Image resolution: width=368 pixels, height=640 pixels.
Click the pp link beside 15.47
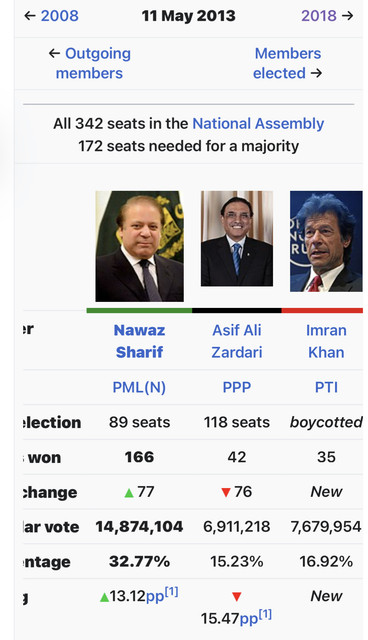tap(248, 619)
